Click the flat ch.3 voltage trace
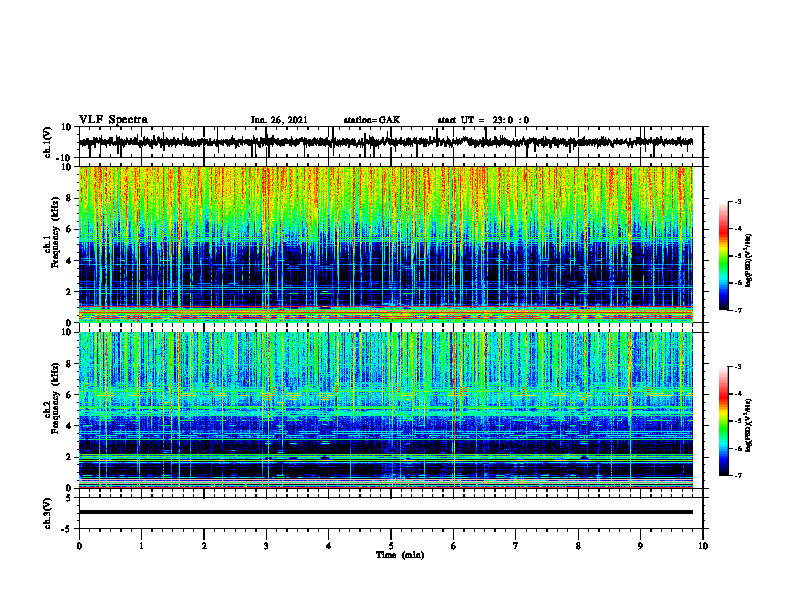Viewport: 792px width, 612px height. point(385,512)
